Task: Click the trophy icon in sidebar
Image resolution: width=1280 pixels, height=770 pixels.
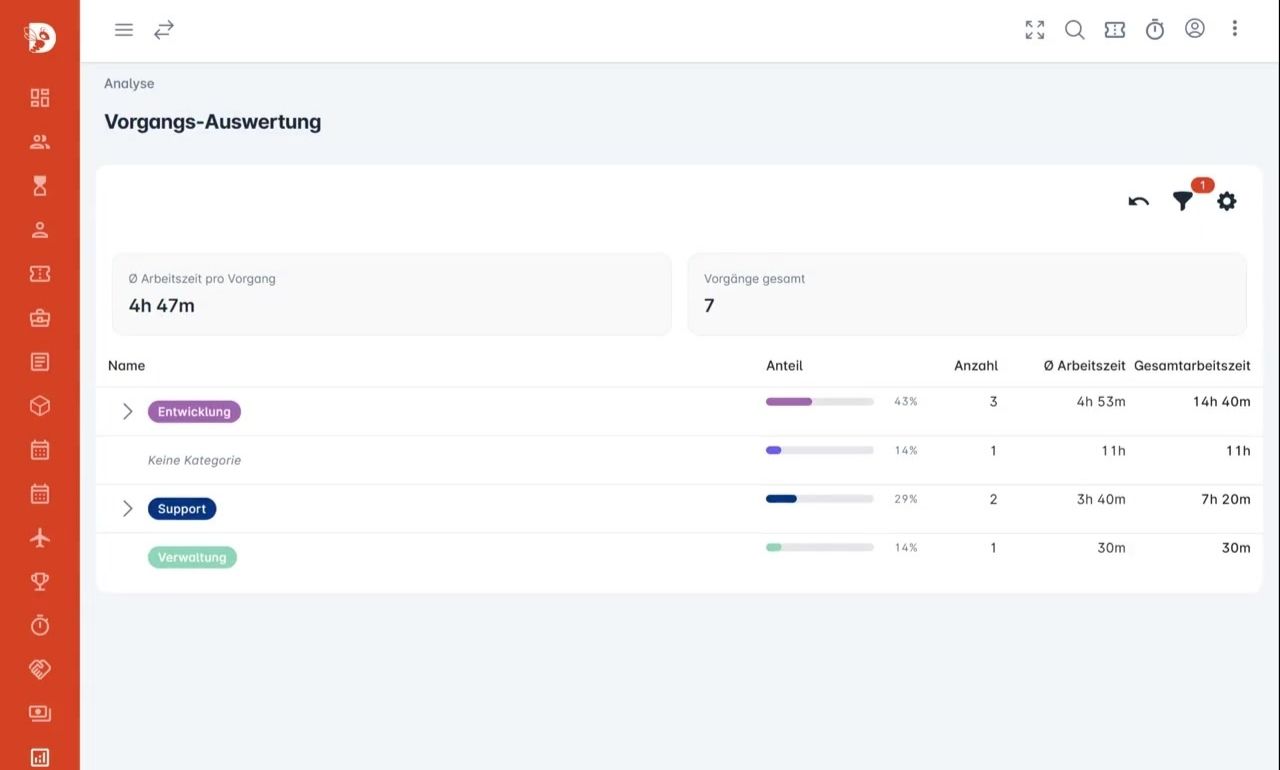Action: (40, 582)
